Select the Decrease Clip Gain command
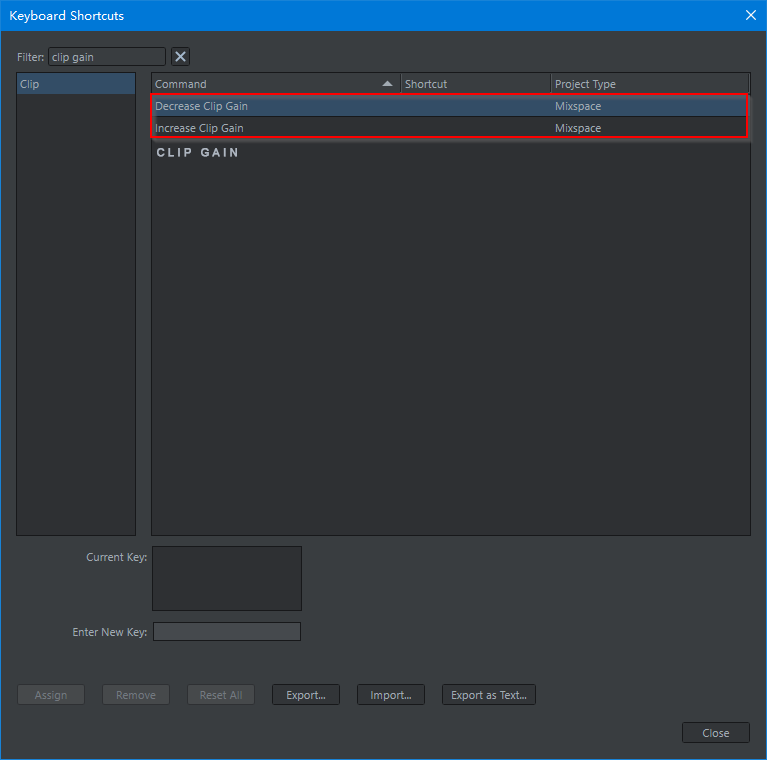Viewport: 767px width, 760px height. [202, 106]
